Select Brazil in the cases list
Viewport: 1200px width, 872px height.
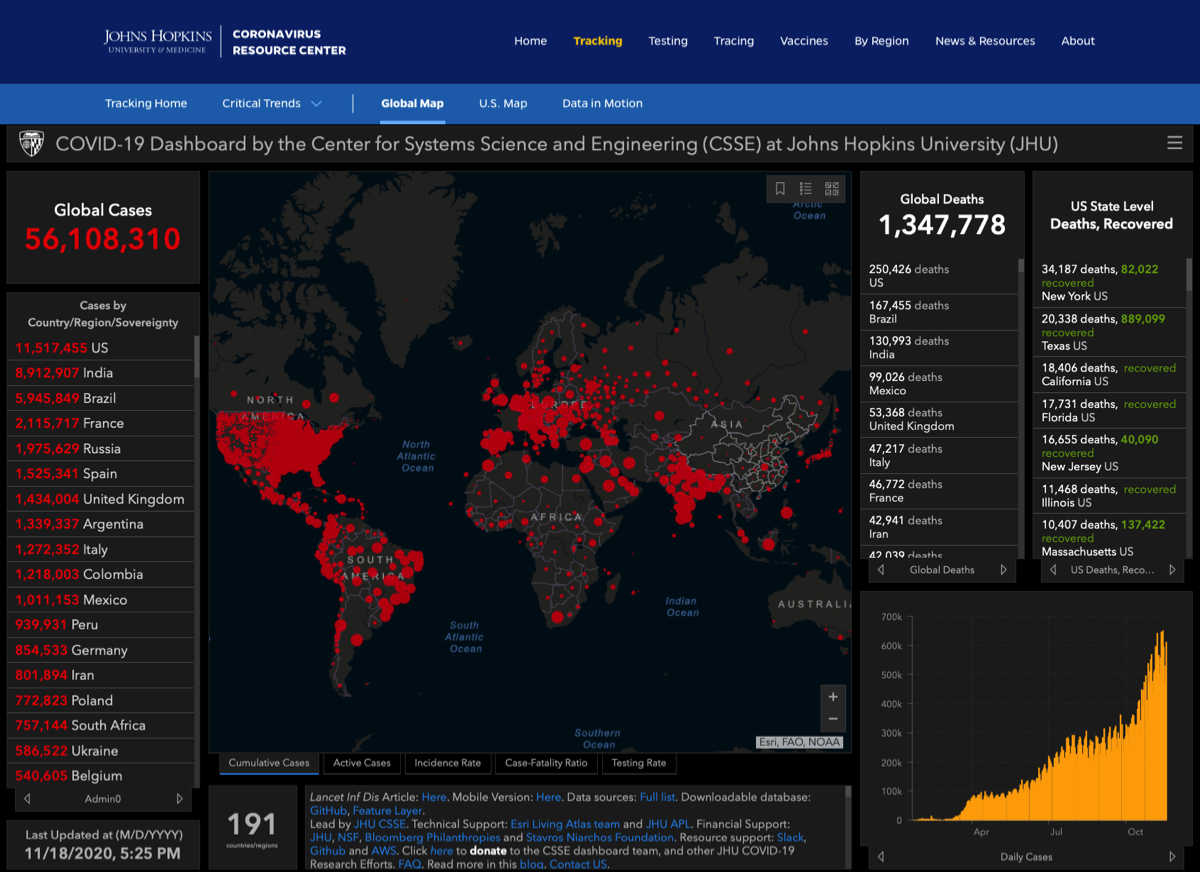tap(103, 398)
